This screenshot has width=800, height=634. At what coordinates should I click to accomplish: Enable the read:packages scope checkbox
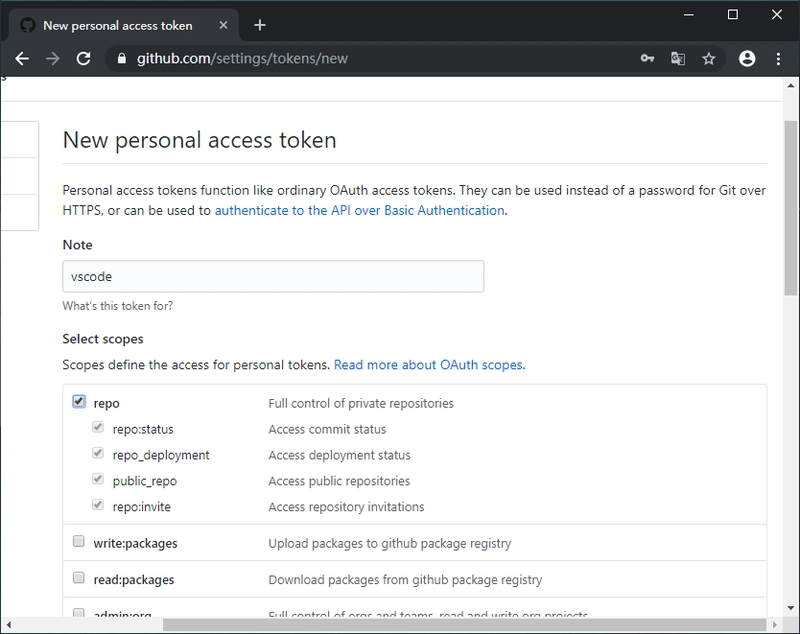pos(79,577)
